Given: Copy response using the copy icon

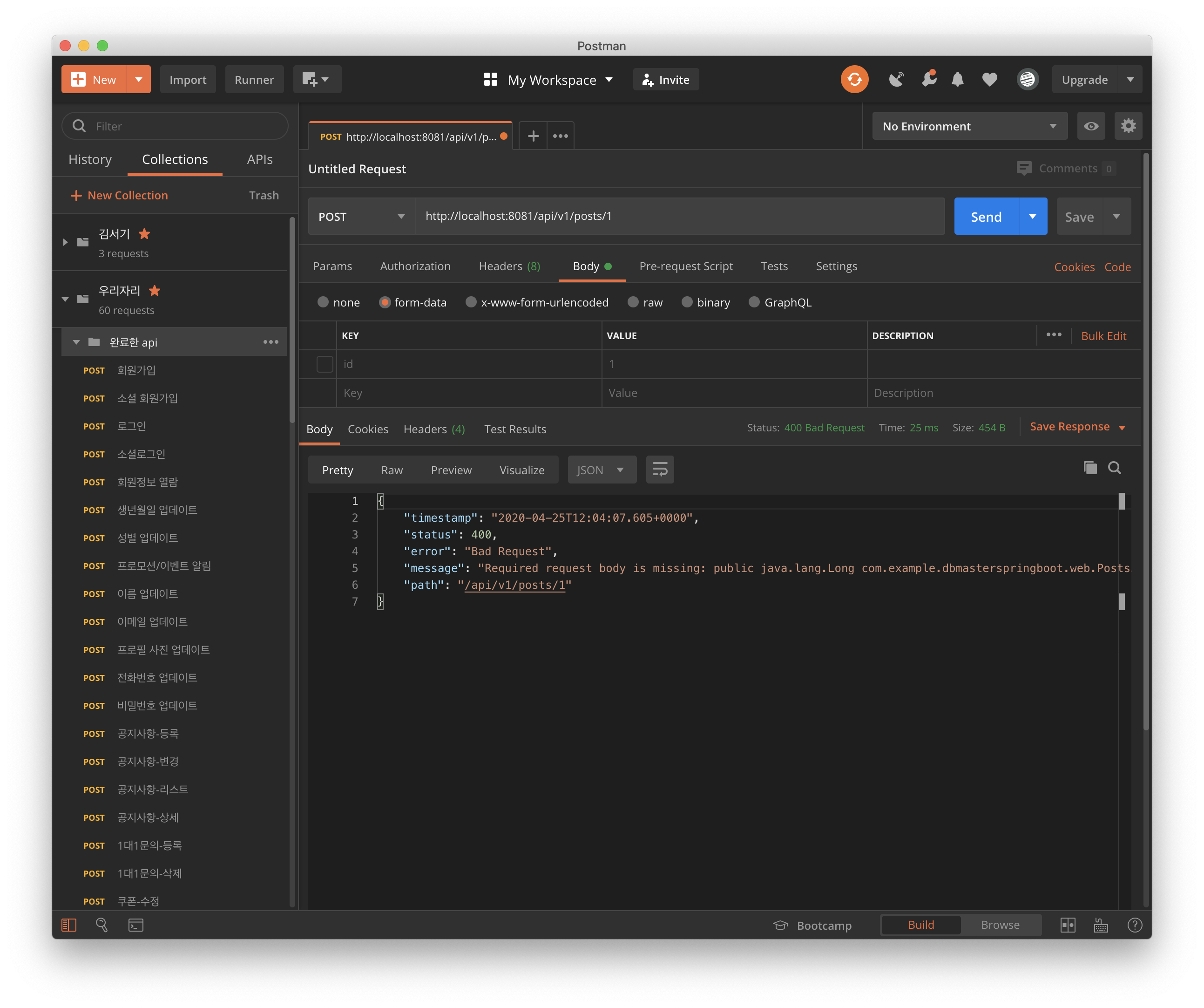Looking at the screenshot, I should tap(1089, 468).
